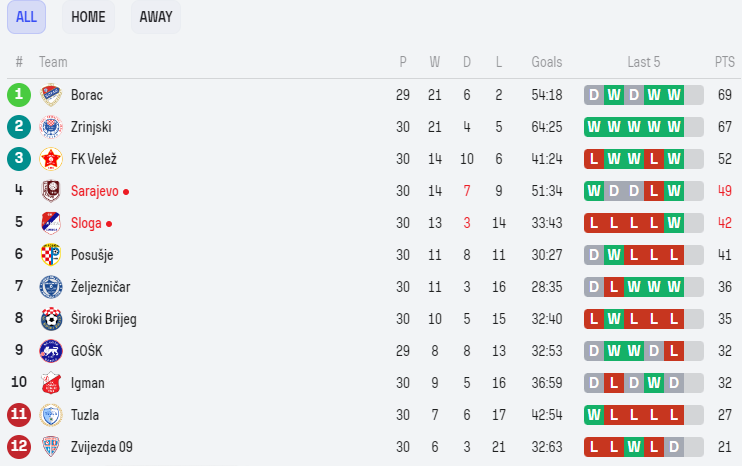
Task: Click the Igman club crest
Action: pos(51,383)
